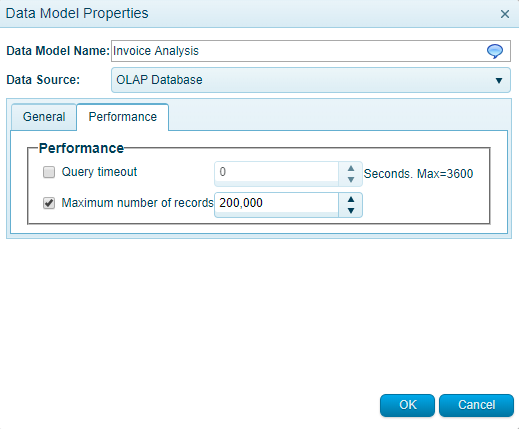The height and width of the screenshot is (429, 519).
Task: Confirm with the OK button
Action: pyautogui.click(x=407, y=405)
